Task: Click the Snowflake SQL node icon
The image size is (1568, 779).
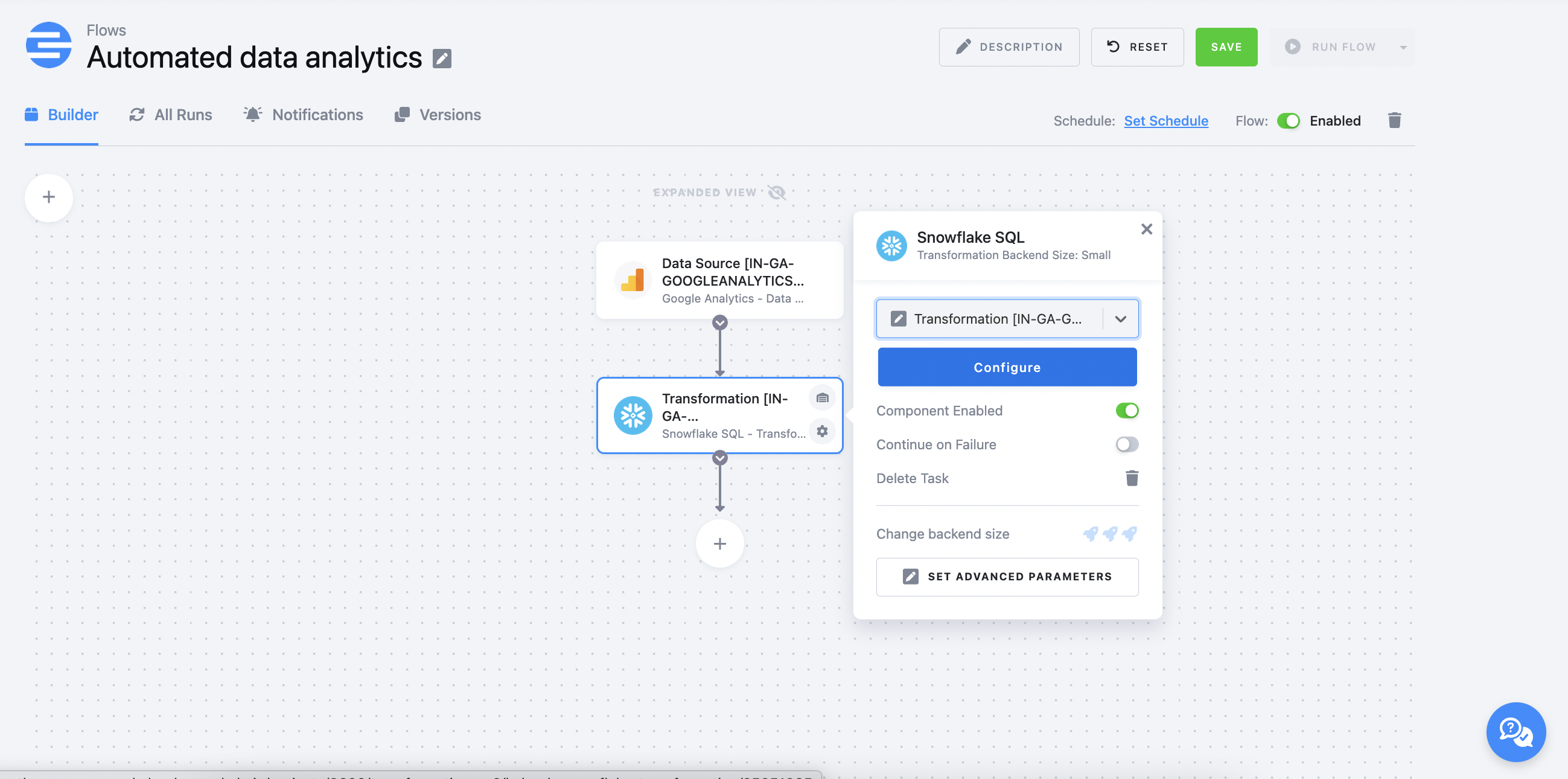Action: click(x=892, y=245)
